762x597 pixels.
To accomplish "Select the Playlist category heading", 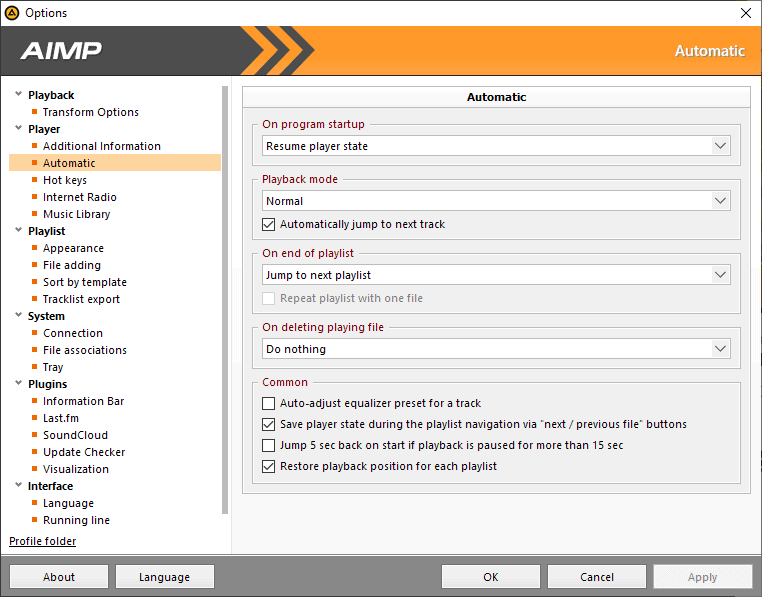I will coord(47,231).
